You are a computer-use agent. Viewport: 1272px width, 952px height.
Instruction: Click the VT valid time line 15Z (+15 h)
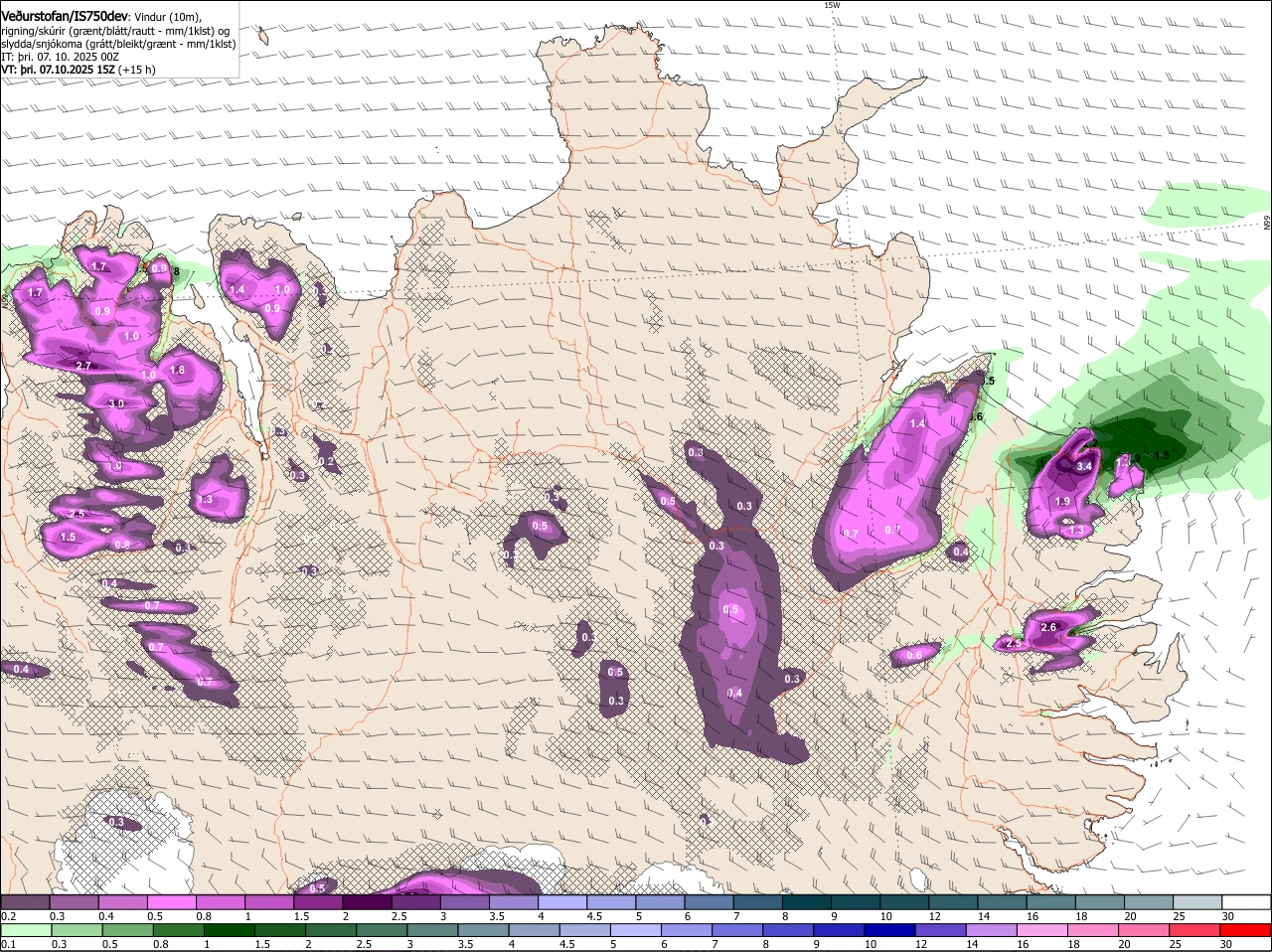(x=79, y=70)
